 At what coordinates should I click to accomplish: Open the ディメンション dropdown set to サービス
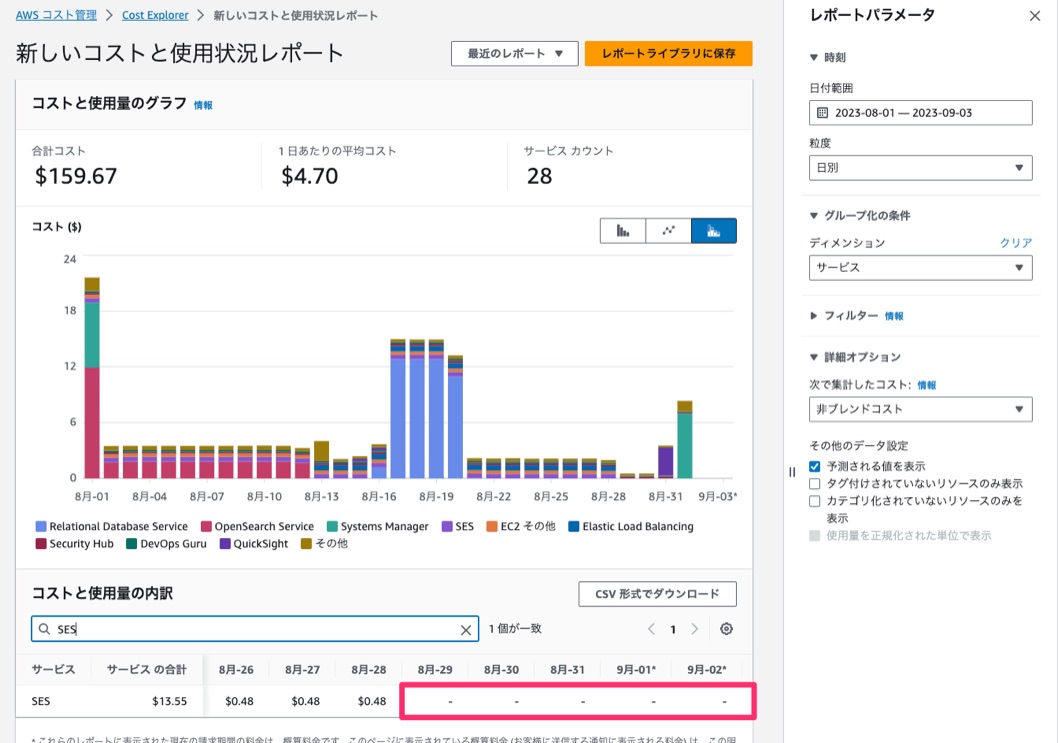(x=920, y=268)
